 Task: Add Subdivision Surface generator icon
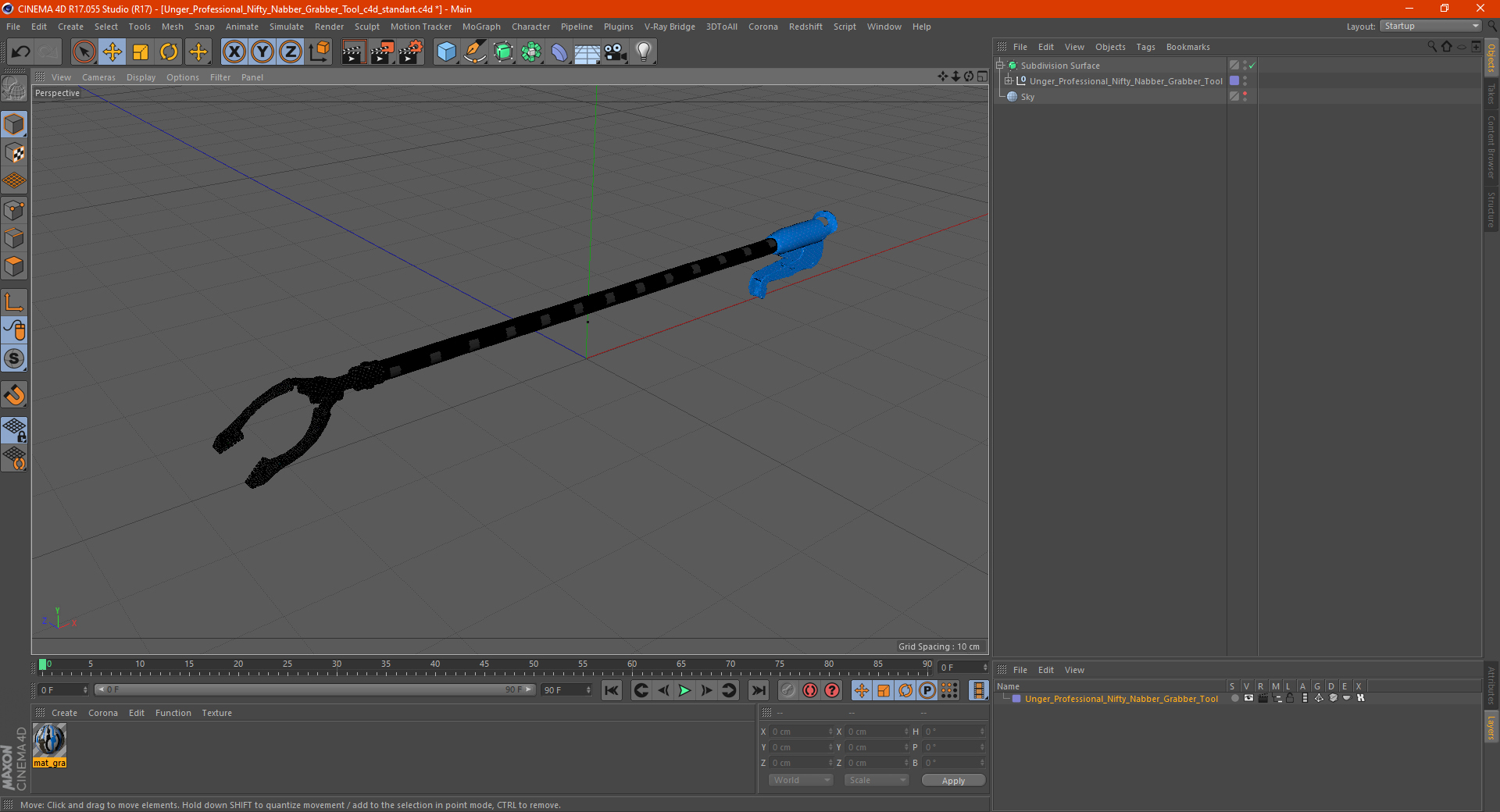click(503, 52)
